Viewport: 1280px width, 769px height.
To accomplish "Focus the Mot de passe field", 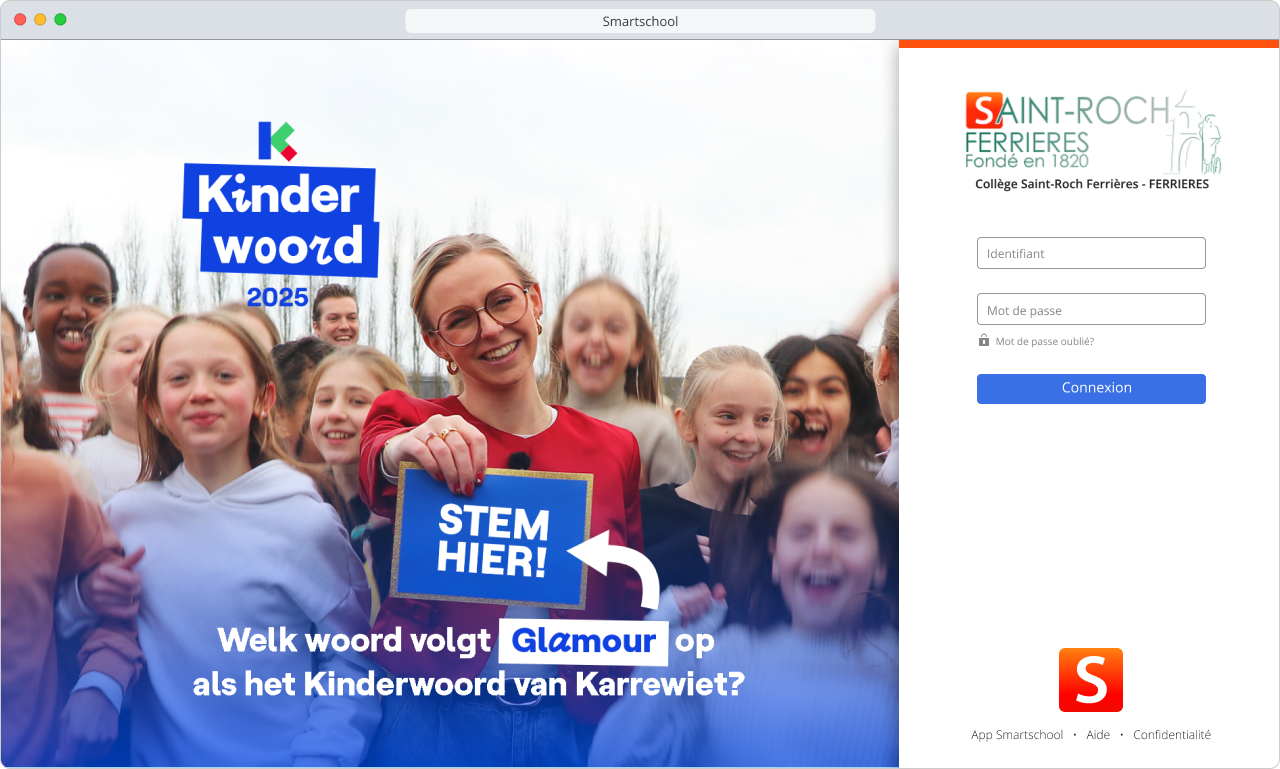I will (1091, 309).
